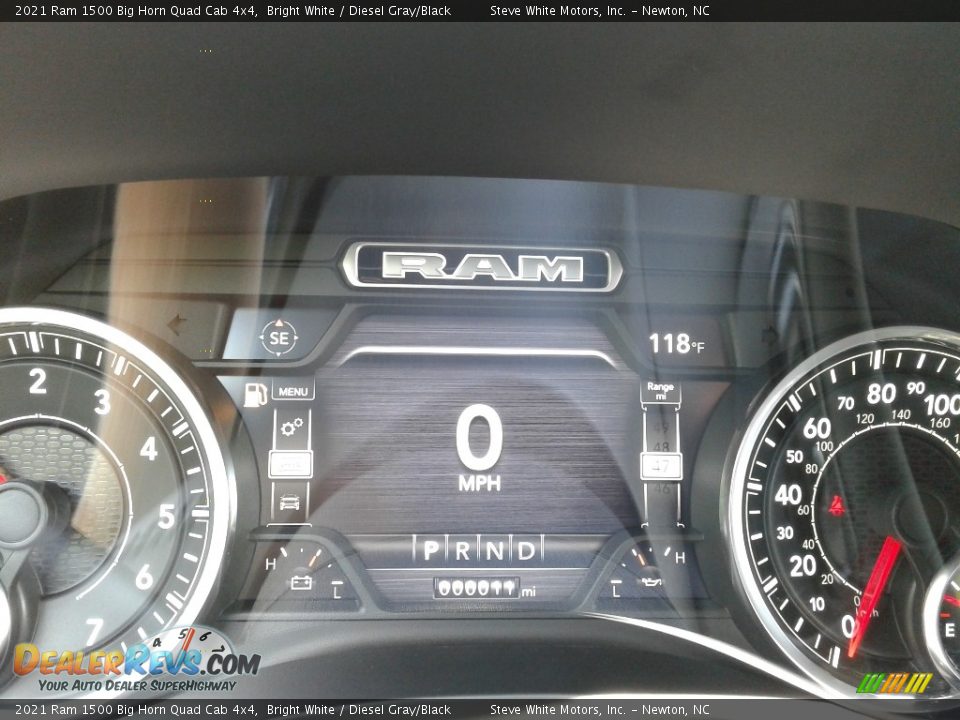Select the vehicle icon in menu column
Image resolution: width=960 pixels, height=720 pixels.
[x=290, y=502]
